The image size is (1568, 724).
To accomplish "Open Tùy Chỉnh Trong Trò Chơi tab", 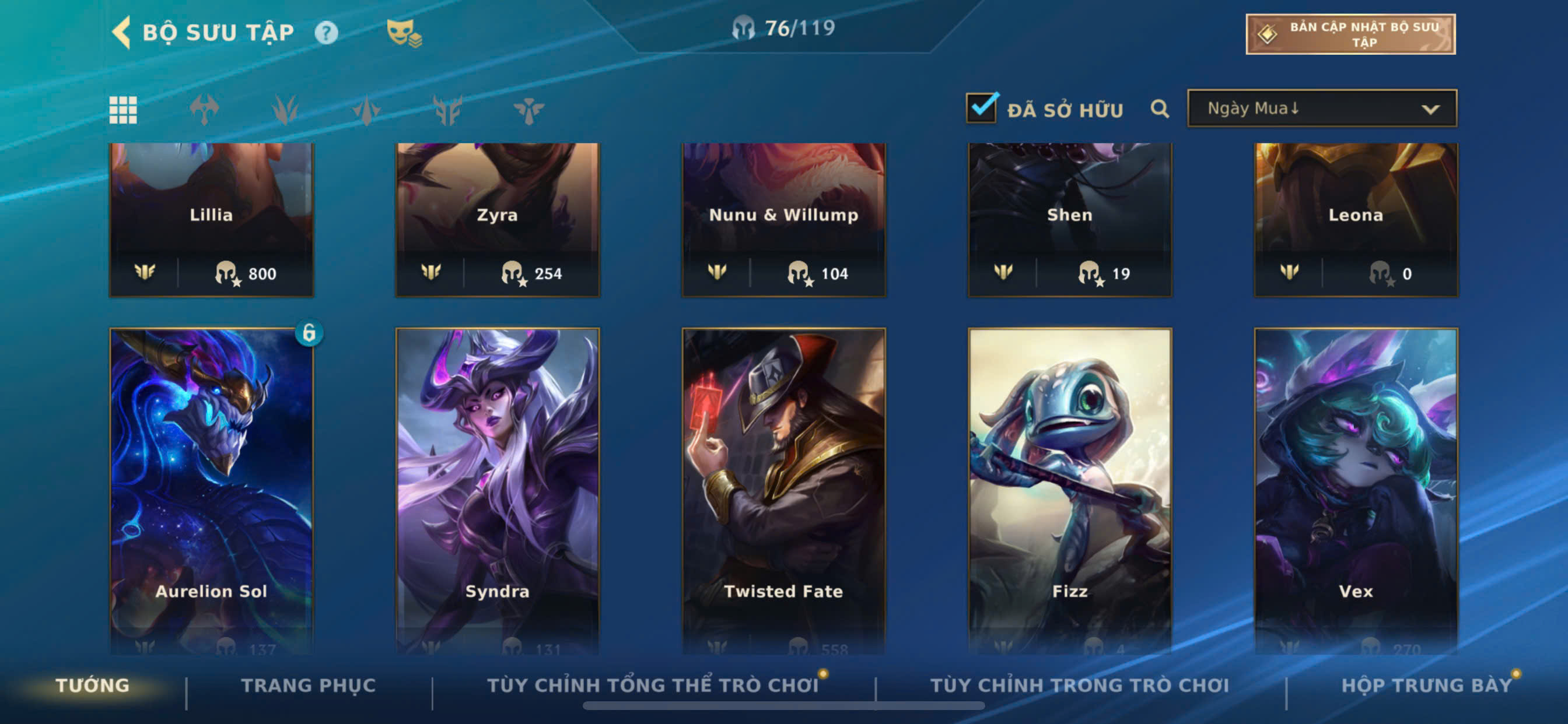I will click(x=1079, y=685).
